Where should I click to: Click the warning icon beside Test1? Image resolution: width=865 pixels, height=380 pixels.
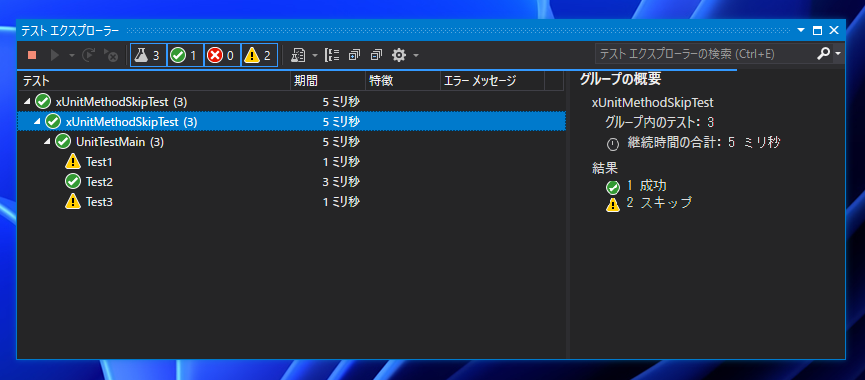pyautogui.click(x=73, y=162)
